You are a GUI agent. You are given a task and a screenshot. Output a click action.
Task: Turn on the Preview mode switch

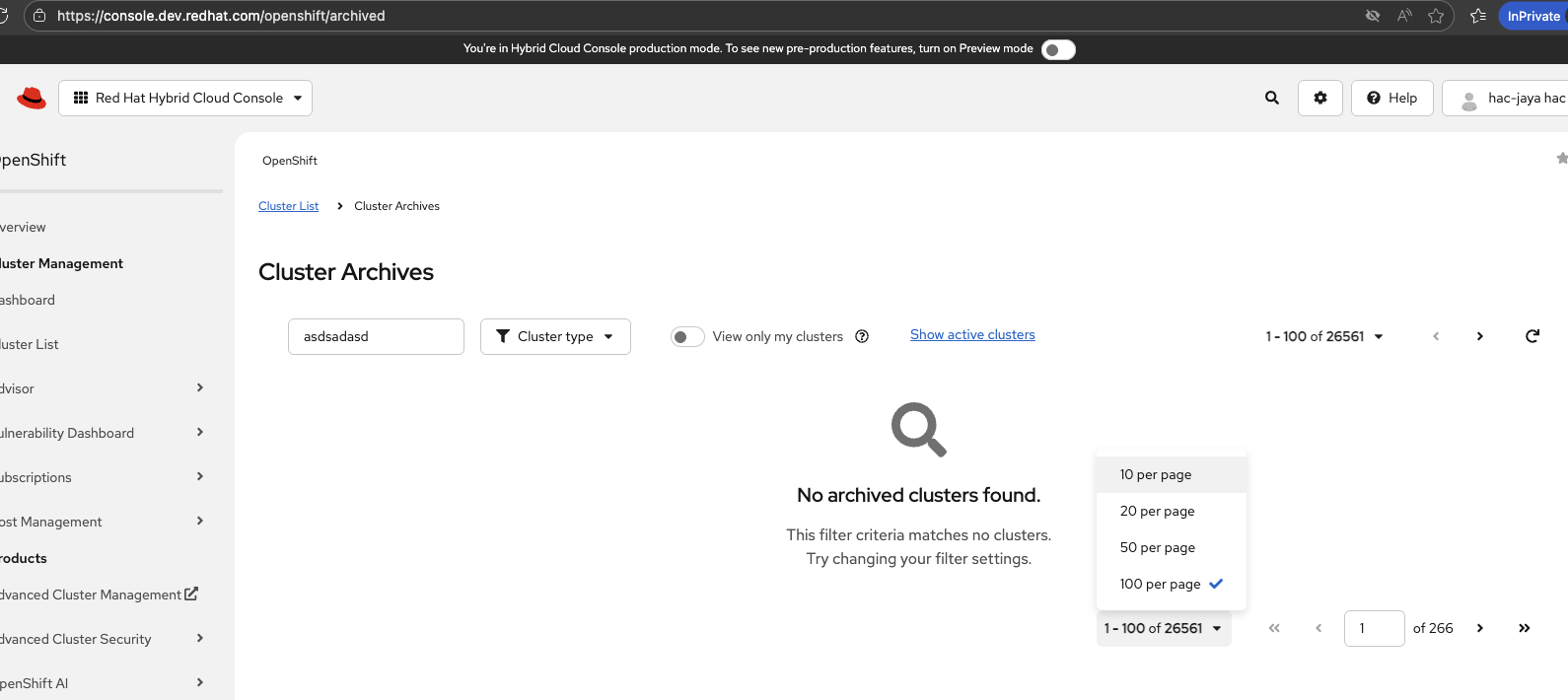point(1058,49)
